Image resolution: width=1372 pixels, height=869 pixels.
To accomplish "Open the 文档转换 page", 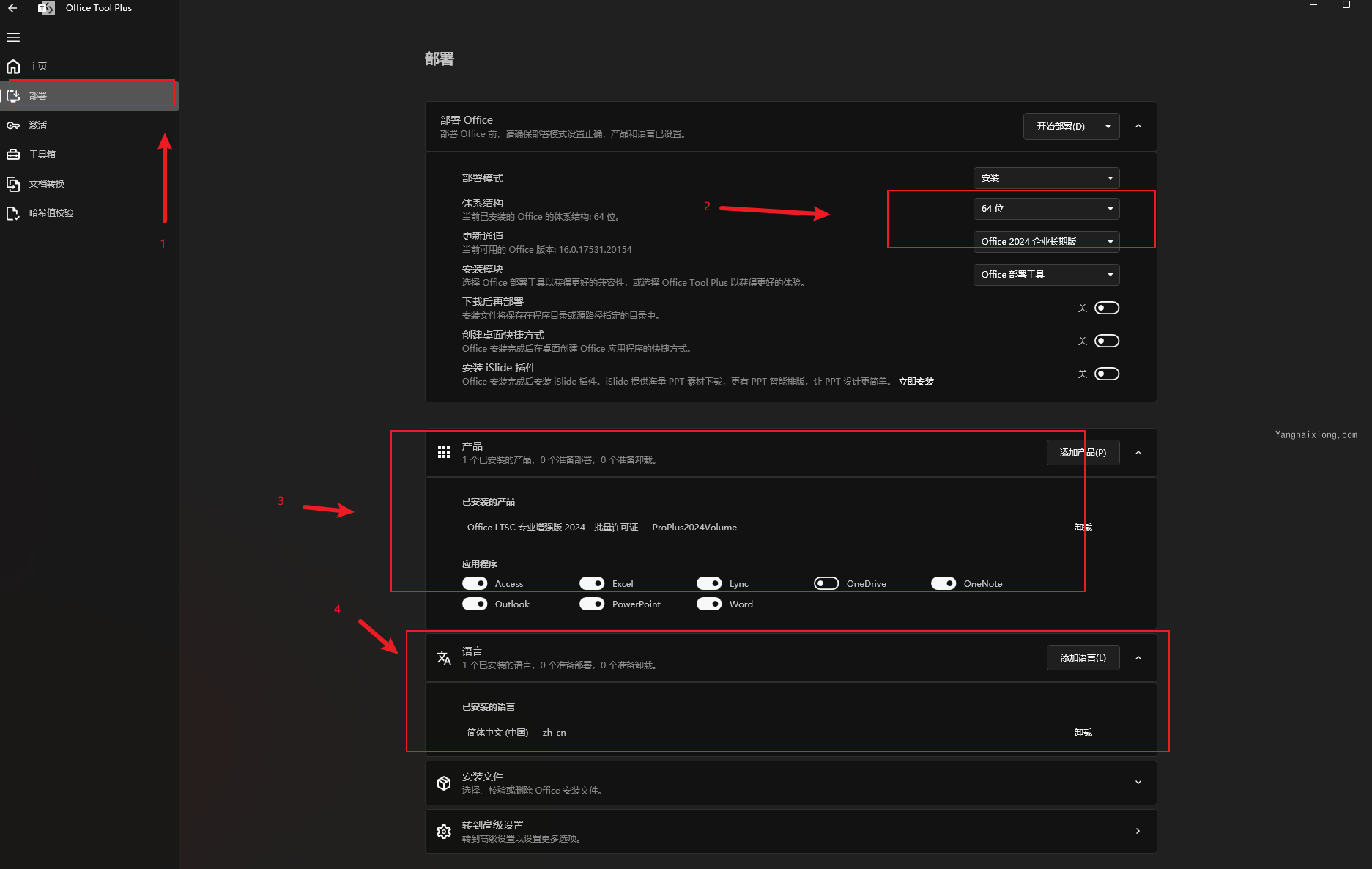I will [x=89, y=184].
